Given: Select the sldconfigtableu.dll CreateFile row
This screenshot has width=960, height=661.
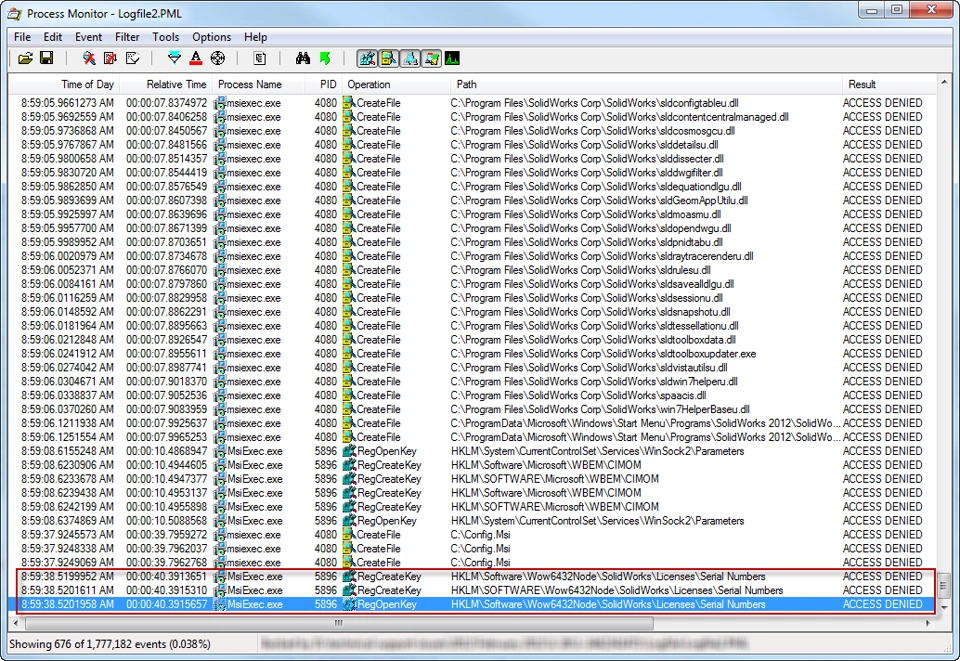Looking at the screenshot, I should pyautogui.click(x=471, y=103).
